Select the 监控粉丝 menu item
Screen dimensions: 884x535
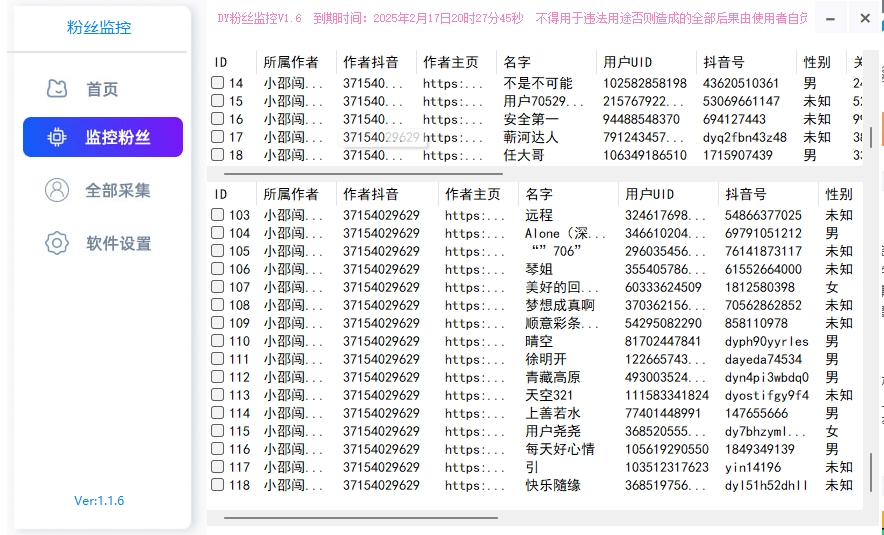(x=103, y=137)
